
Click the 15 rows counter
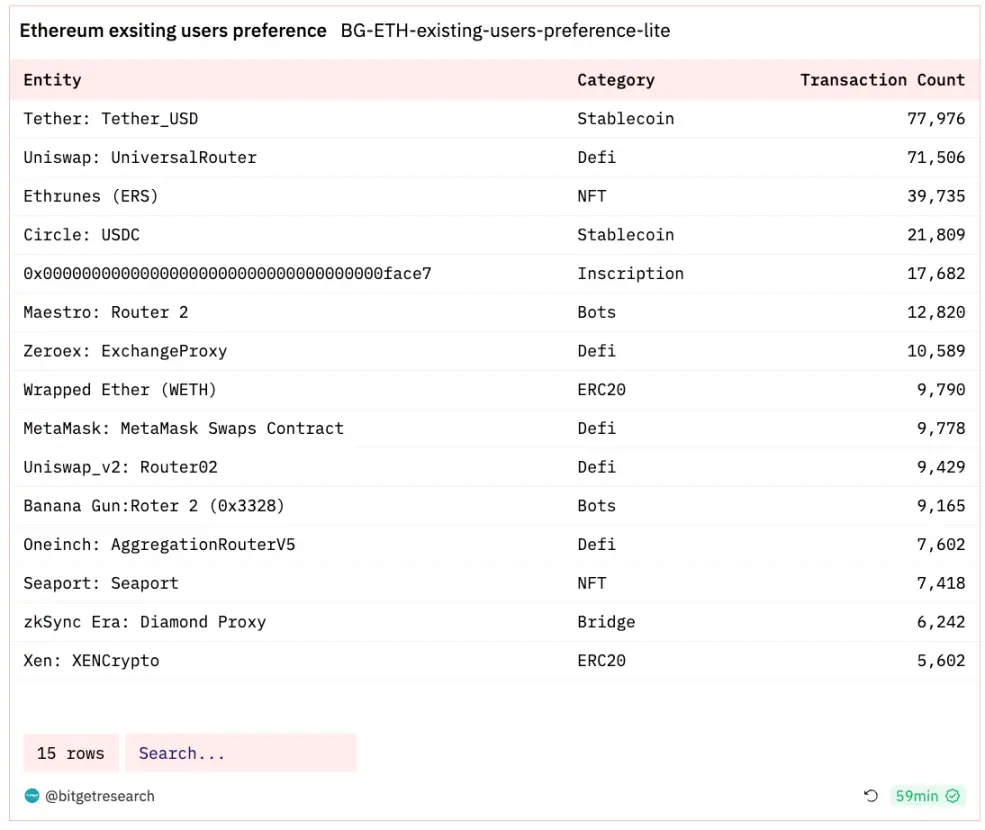70,753
